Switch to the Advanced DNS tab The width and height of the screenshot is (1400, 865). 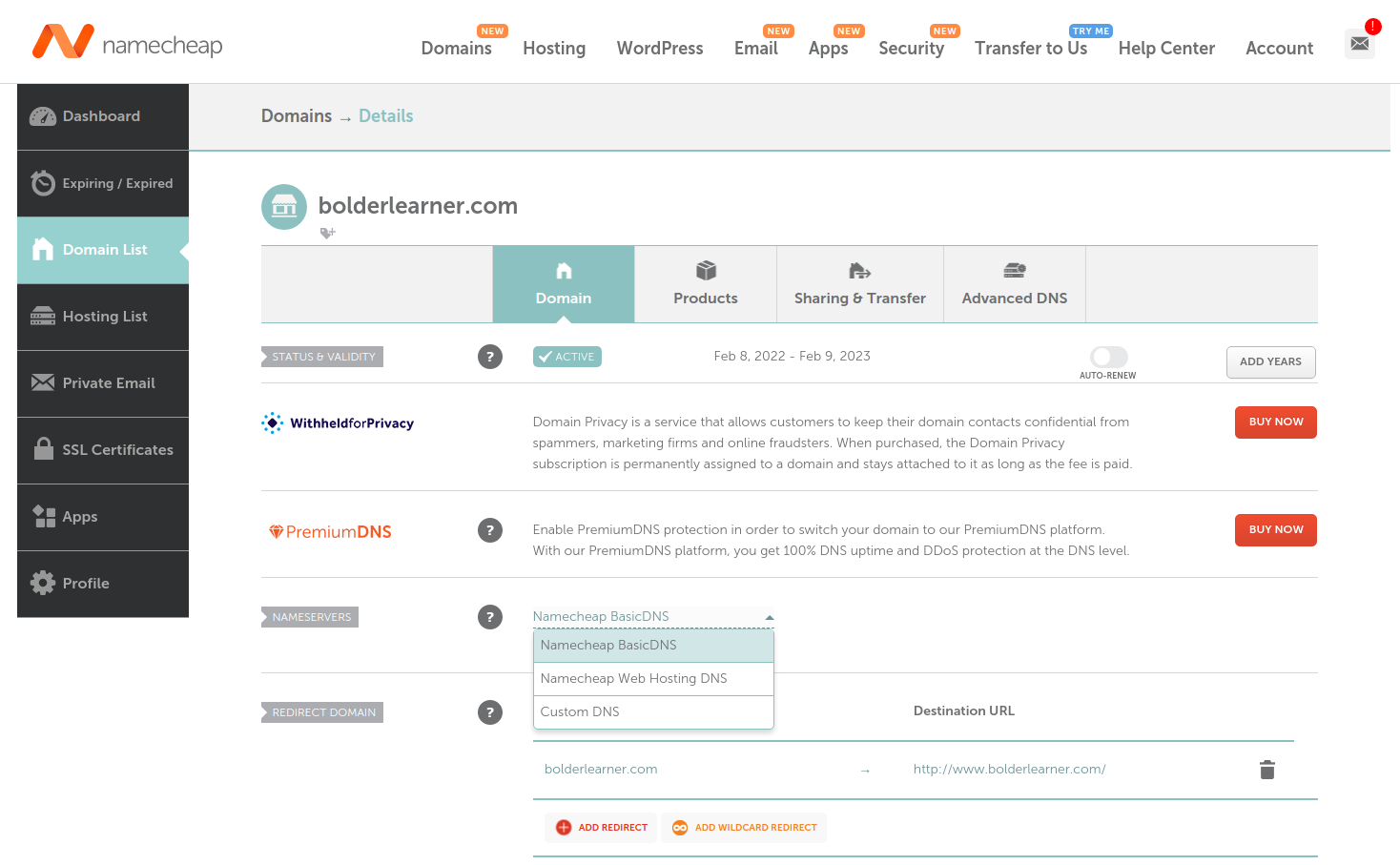1015,284
